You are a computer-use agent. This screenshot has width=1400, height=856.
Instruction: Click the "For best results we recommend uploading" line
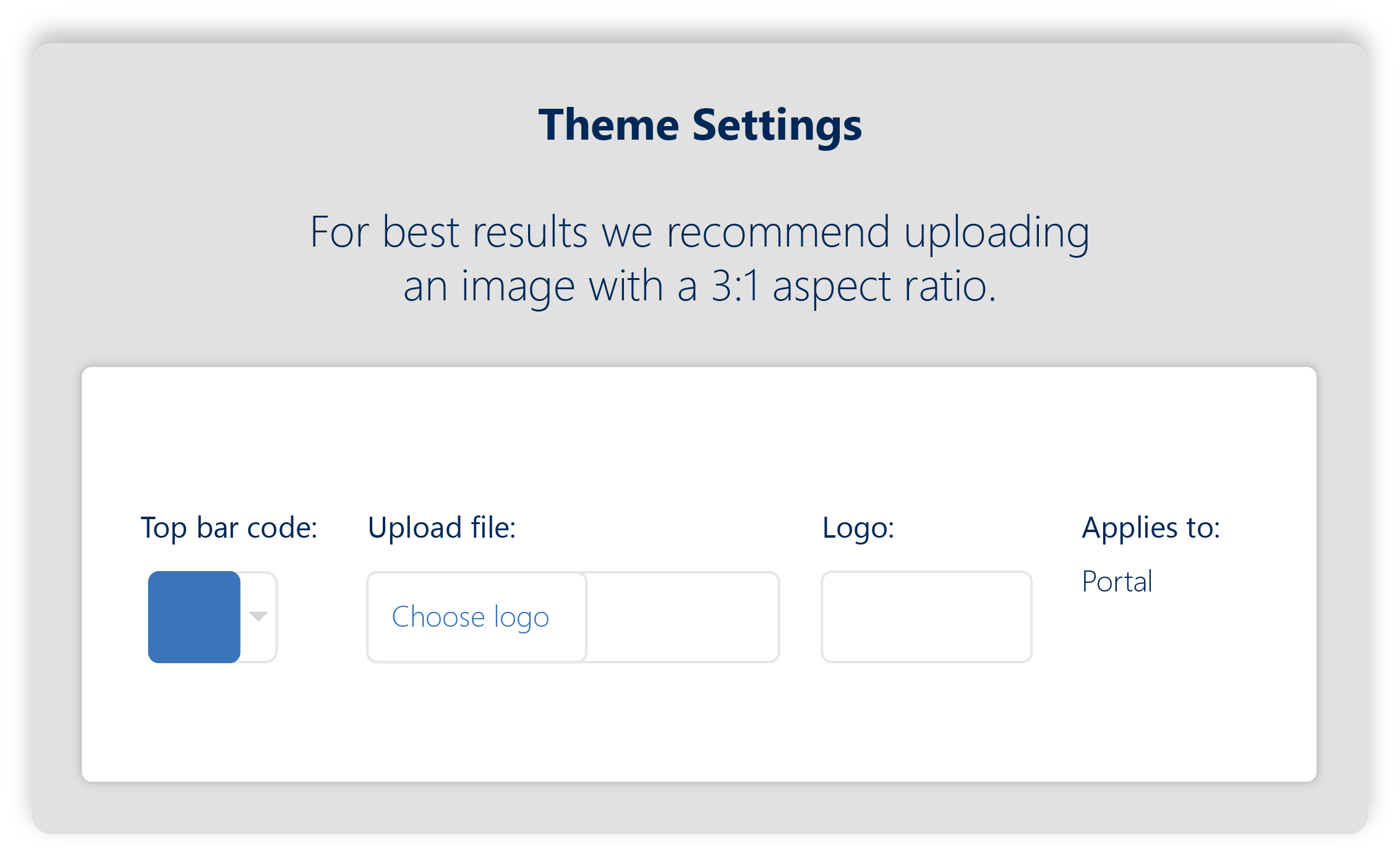pos(699,232)
